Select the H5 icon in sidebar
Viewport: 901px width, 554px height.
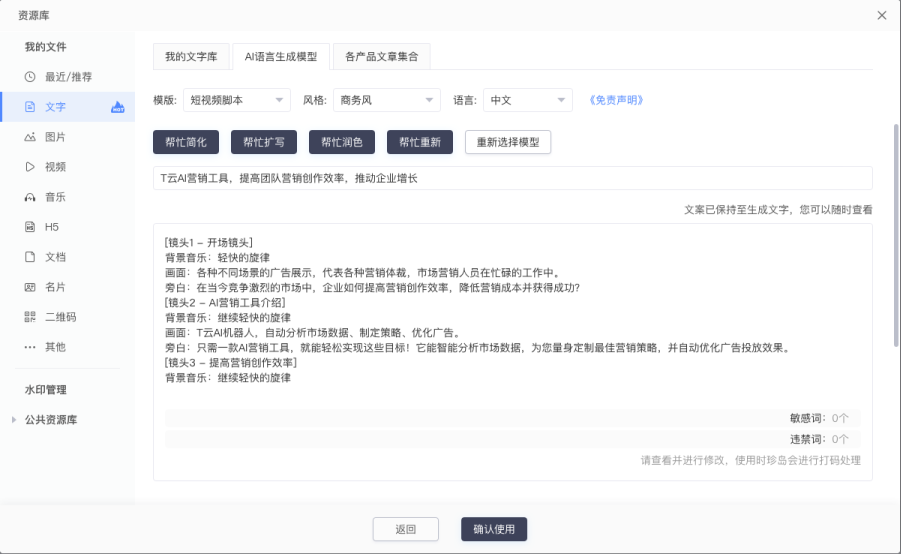pos(30,227)
